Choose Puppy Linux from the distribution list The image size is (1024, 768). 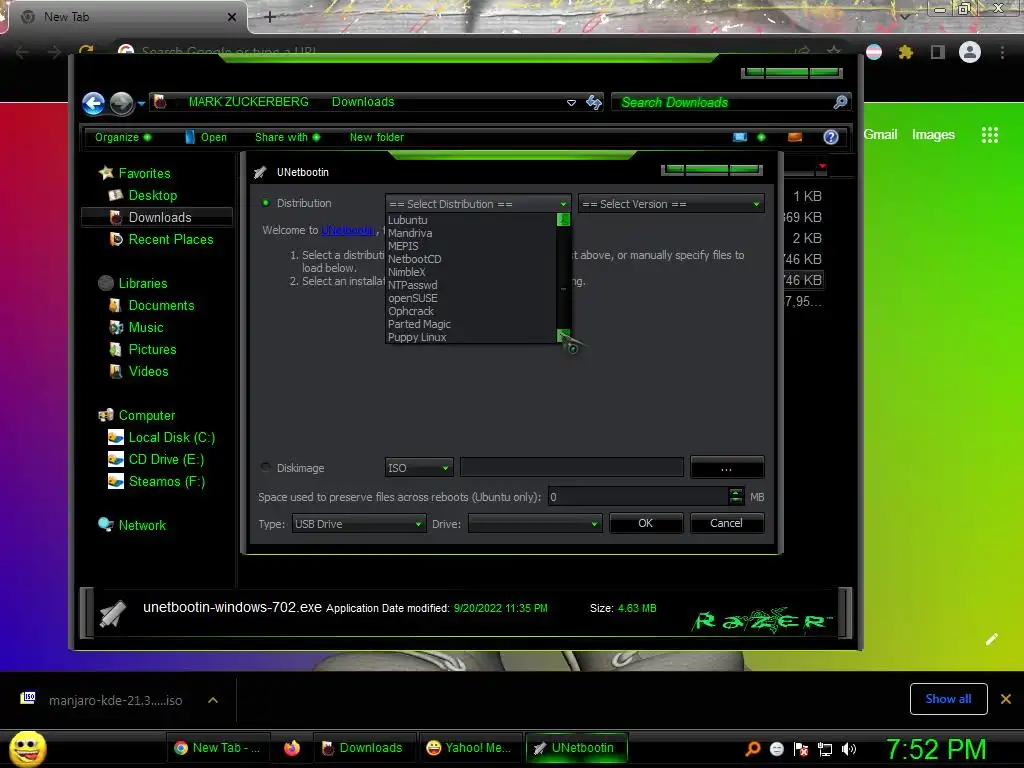(471, 337)
